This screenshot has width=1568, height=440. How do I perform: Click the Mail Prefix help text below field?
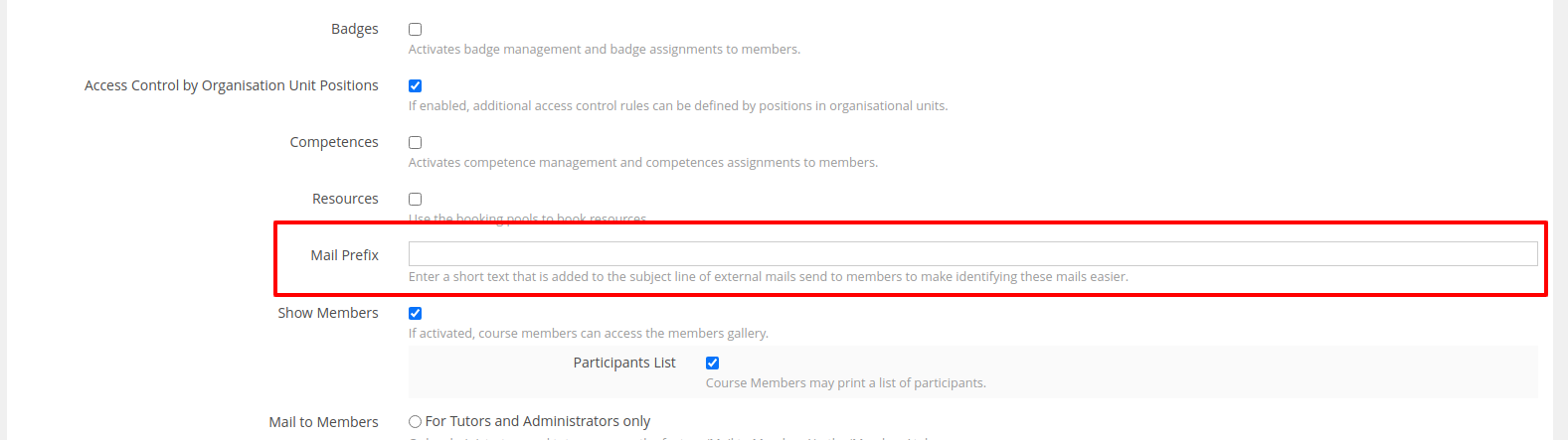[768, 277]
